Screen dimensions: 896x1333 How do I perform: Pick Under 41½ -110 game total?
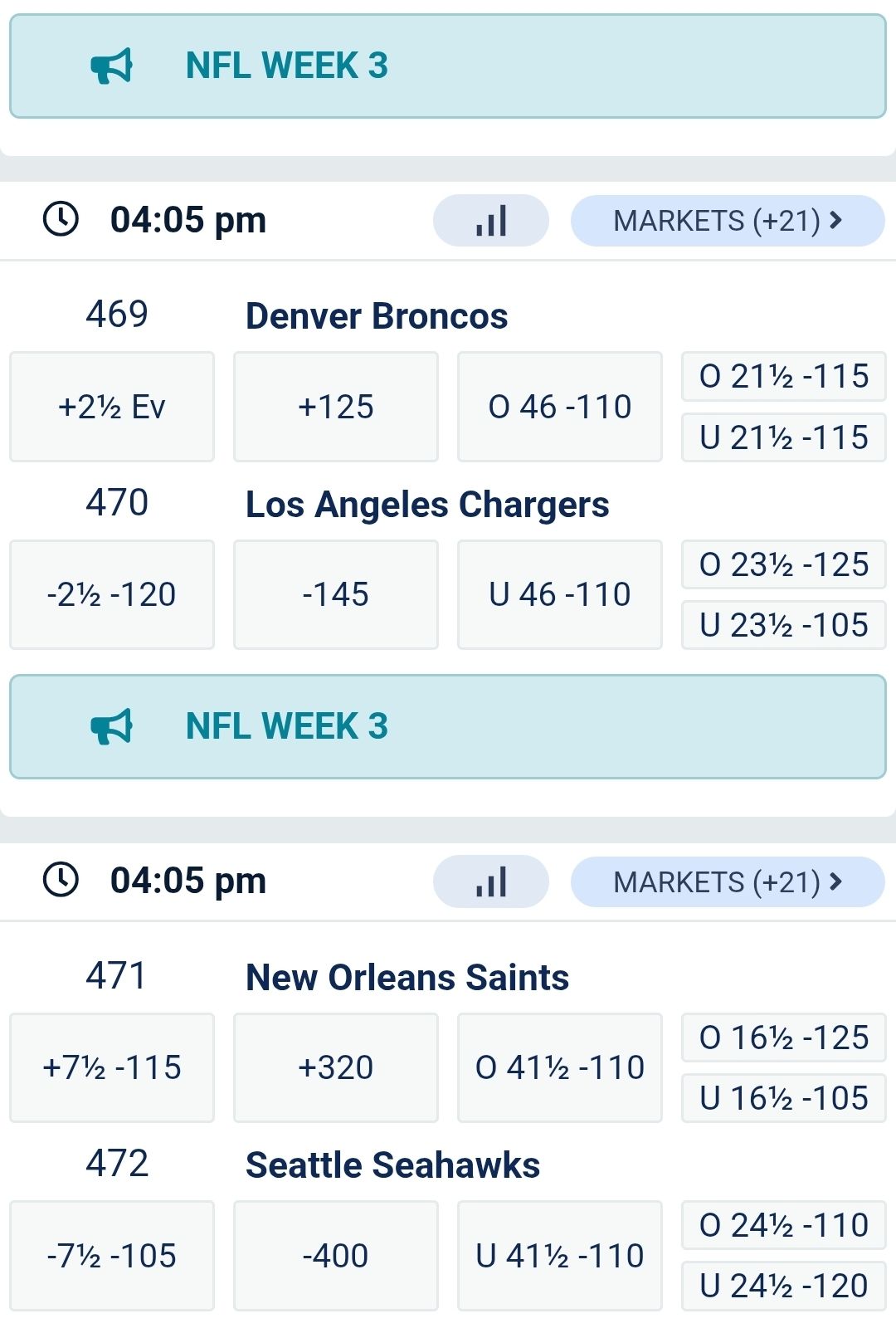[560, 1255]
